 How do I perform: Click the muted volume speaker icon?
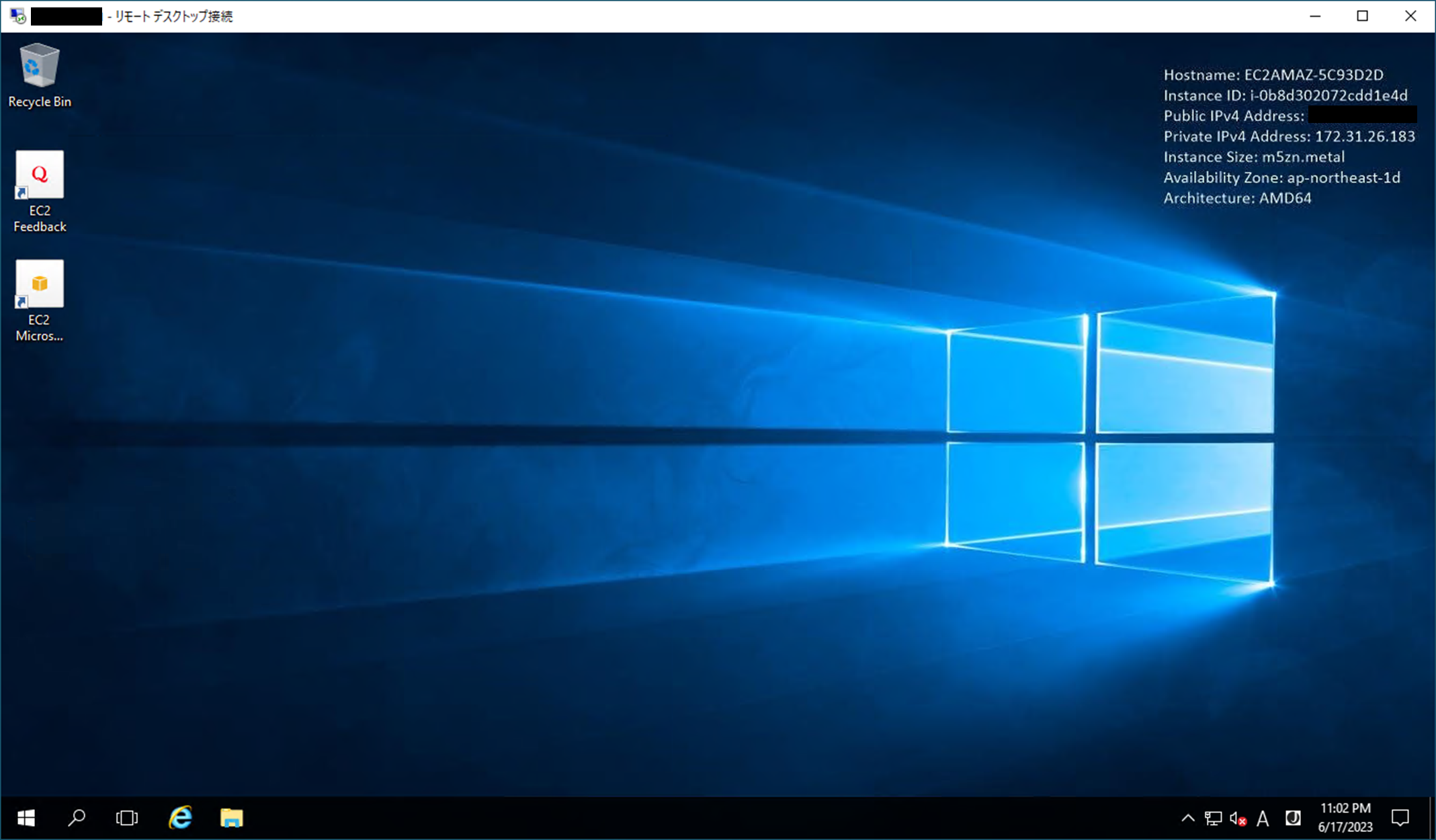[1238, 818]
